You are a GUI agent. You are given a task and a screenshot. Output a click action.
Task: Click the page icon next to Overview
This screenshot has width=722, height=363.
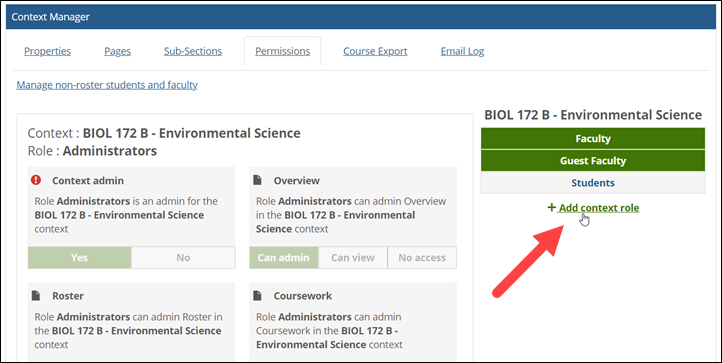(257, 180)
